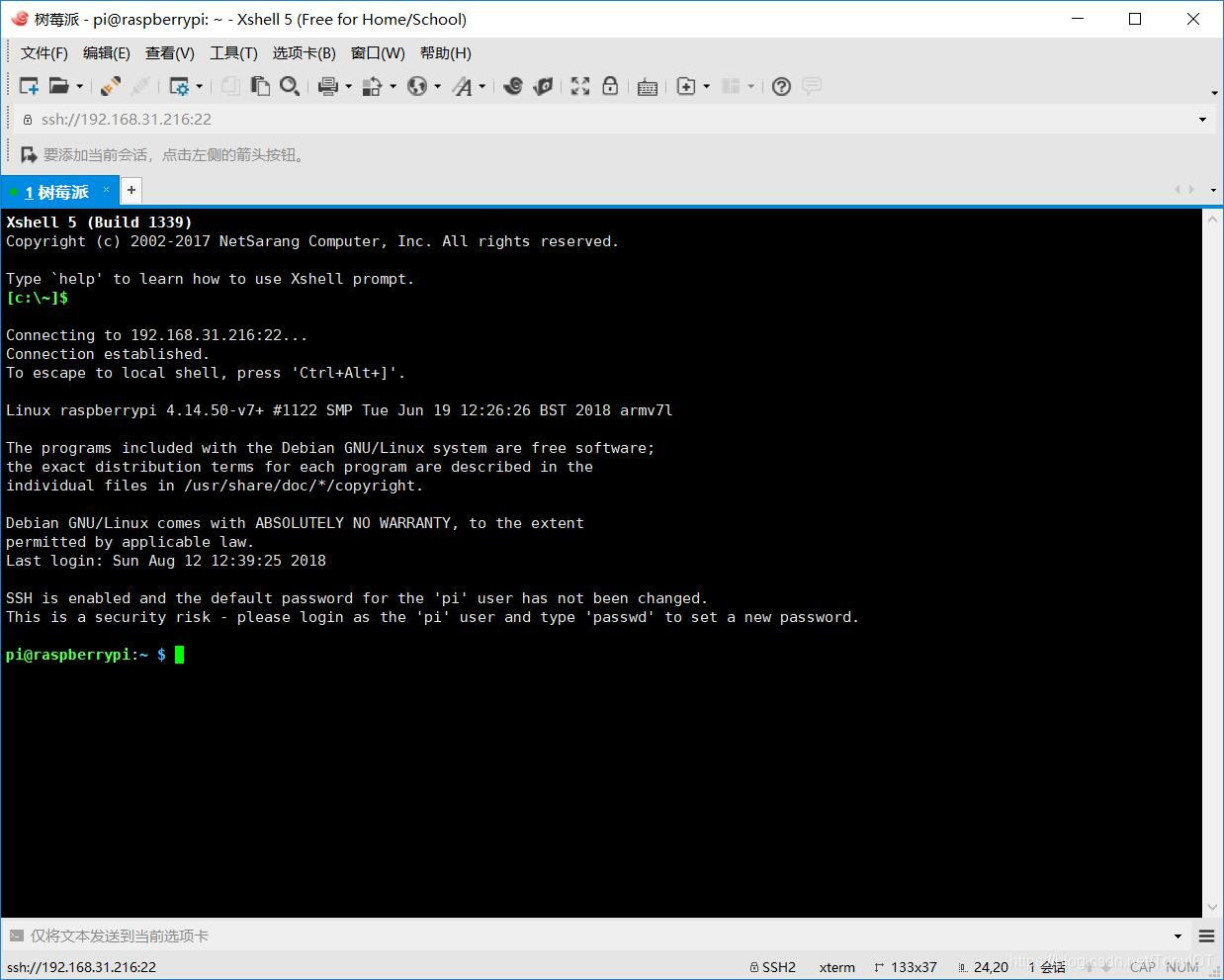
Task: Expand the Print dropdown arrow
Action: tap(348, 86)
